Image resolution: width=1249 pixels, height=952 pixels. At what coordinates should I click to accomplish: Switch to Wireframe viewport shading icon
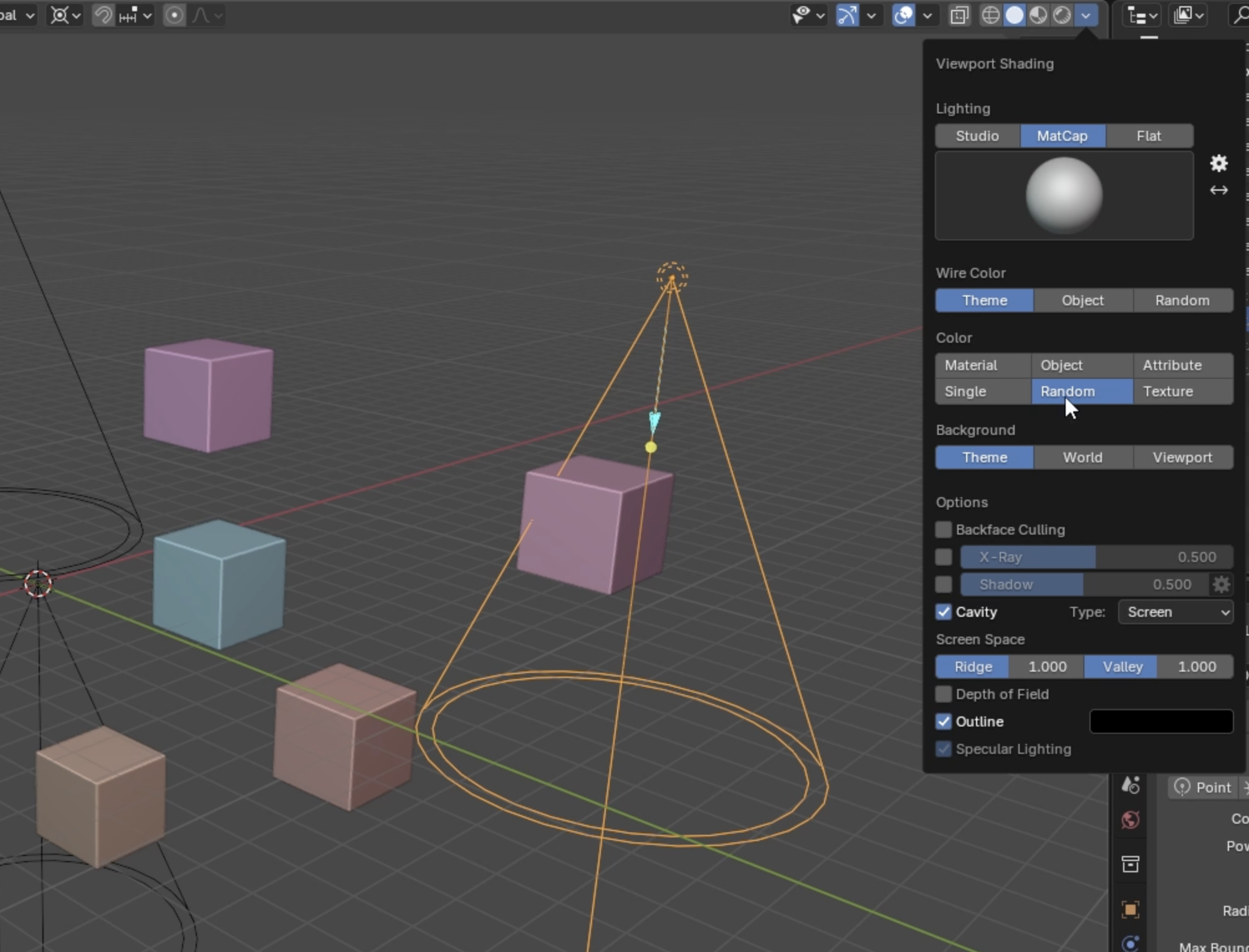coord(990,15)
